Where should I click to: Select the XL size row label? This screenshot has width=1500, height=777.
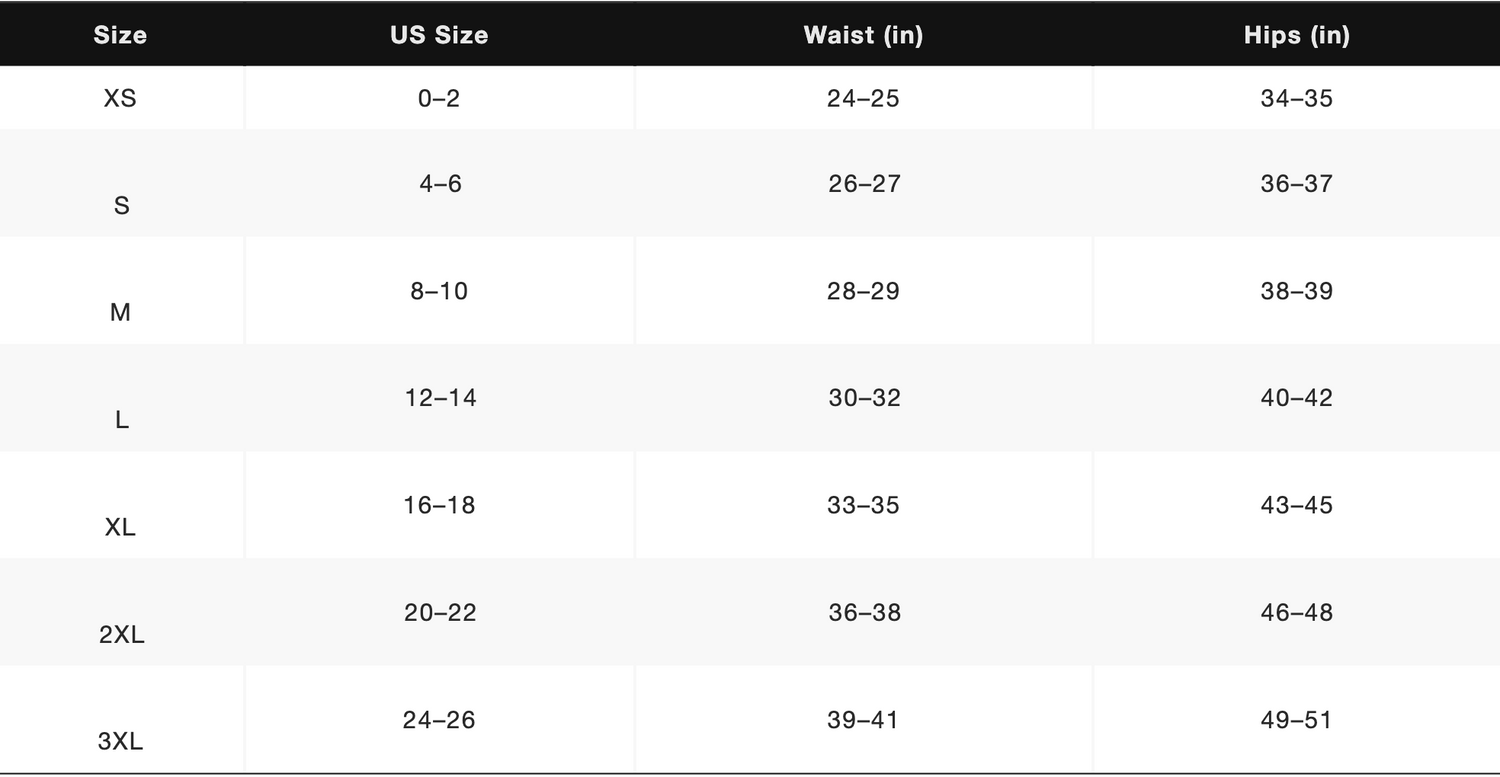(120, 527)
